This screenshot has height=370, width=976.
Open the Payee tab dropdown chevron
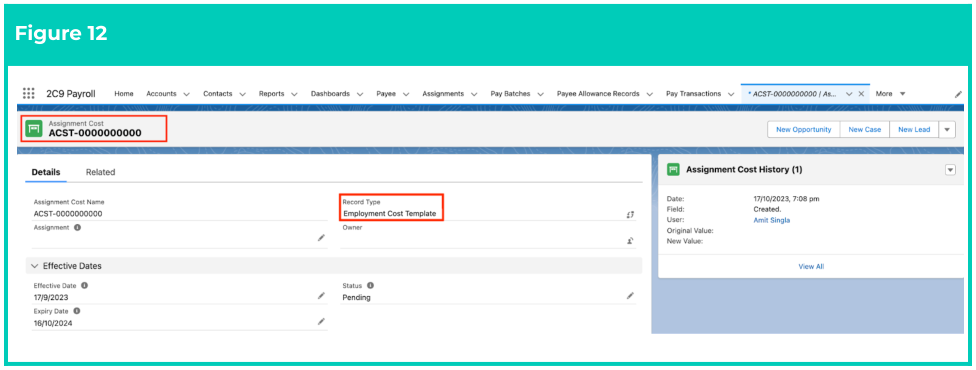coord(406,94)
